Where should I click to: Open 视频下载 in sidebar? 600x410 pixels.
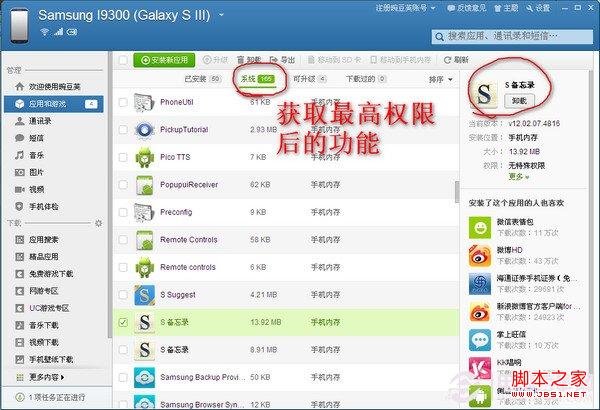tap(54, 342)
